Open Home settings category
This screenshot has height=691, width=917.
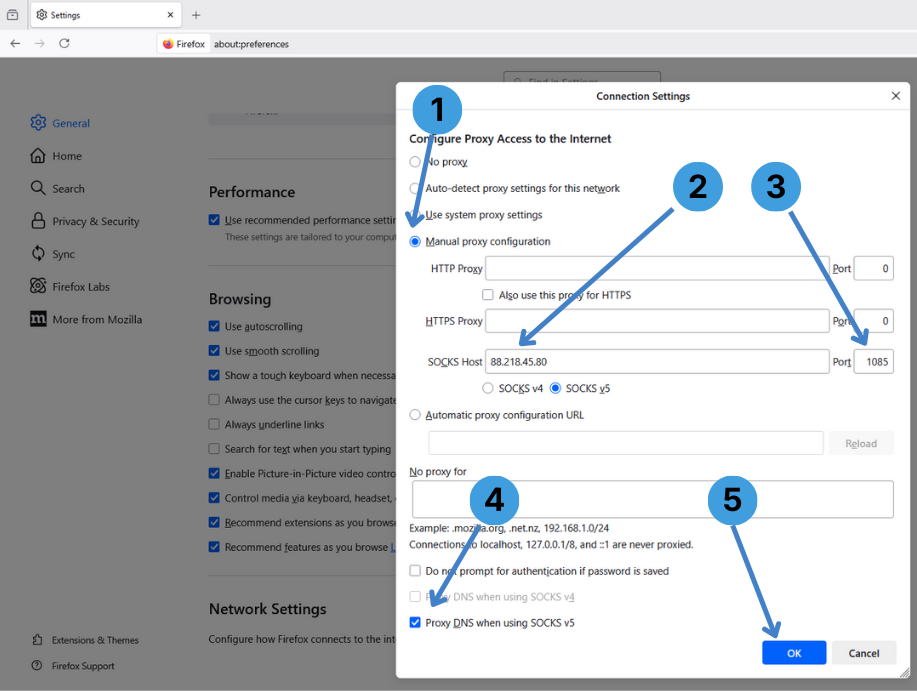57,156
